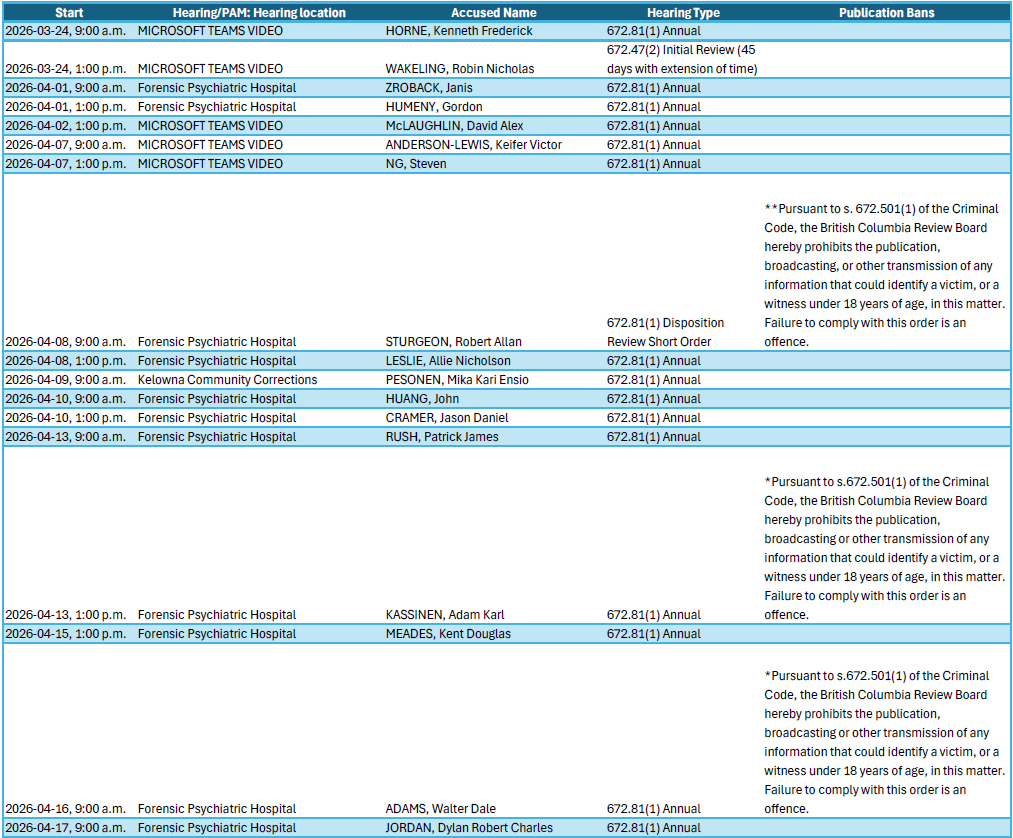Click the McLAUGHLIN, David Alex name cell
The height and width of the screenshot is (838, 1013).
coord(457,126)
